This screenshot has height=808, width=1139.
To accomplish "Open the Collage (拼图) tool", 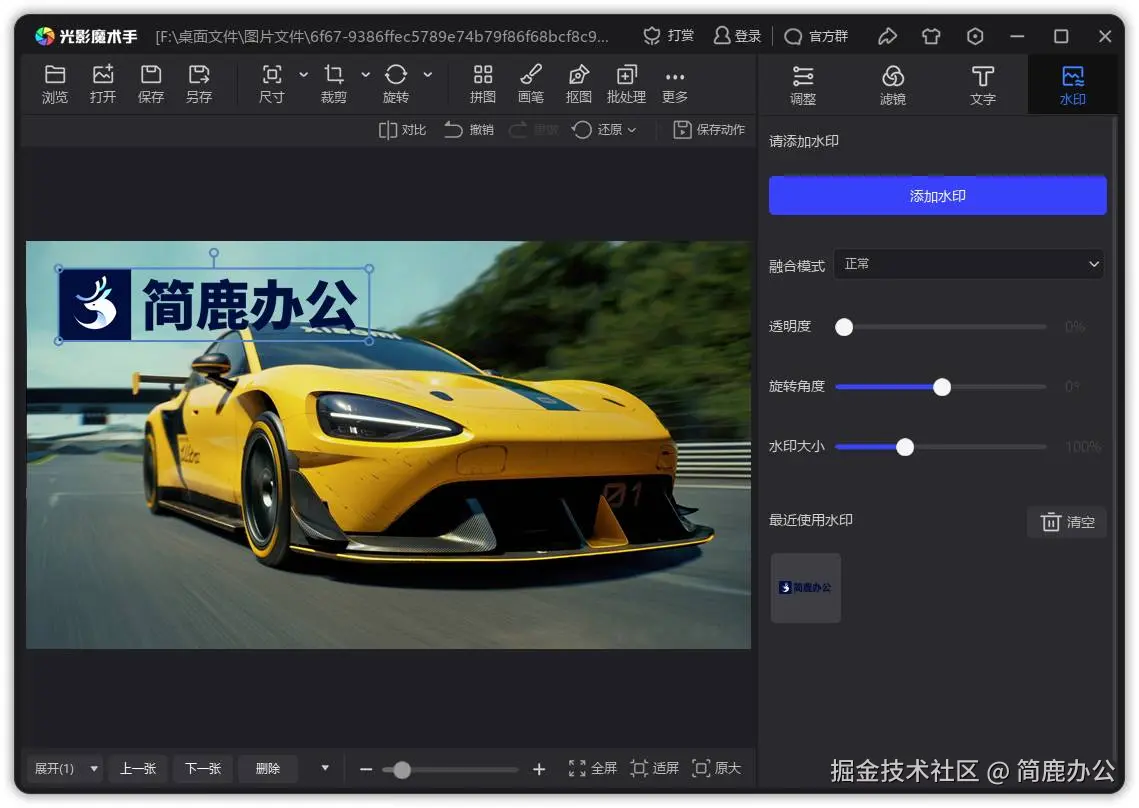I will pyautogui.click(x=483, y=75).
